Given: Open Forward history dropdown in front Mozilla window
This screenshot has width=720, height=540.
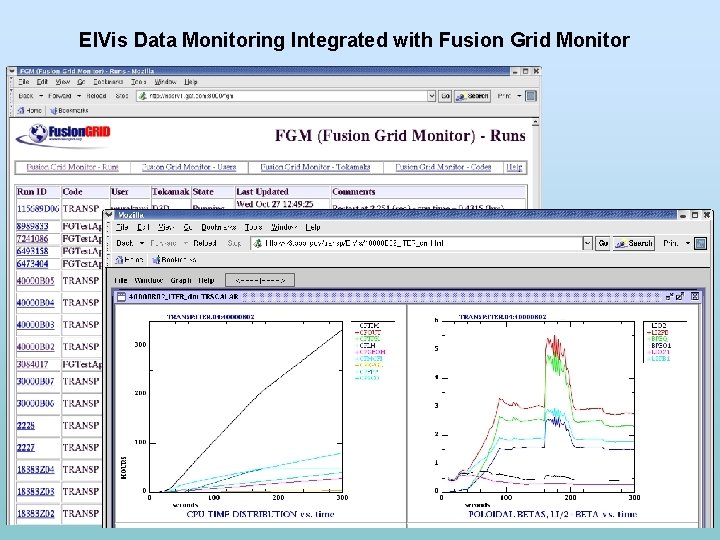Looking at the screenshot, I should point(186,243).
